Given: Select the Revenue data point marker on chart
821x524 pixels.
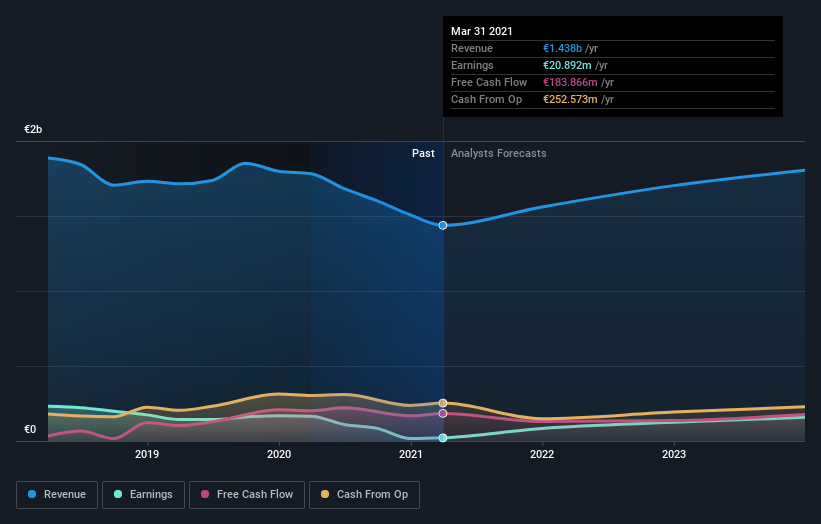Looking at the screenshot, I should coord(443,225).
